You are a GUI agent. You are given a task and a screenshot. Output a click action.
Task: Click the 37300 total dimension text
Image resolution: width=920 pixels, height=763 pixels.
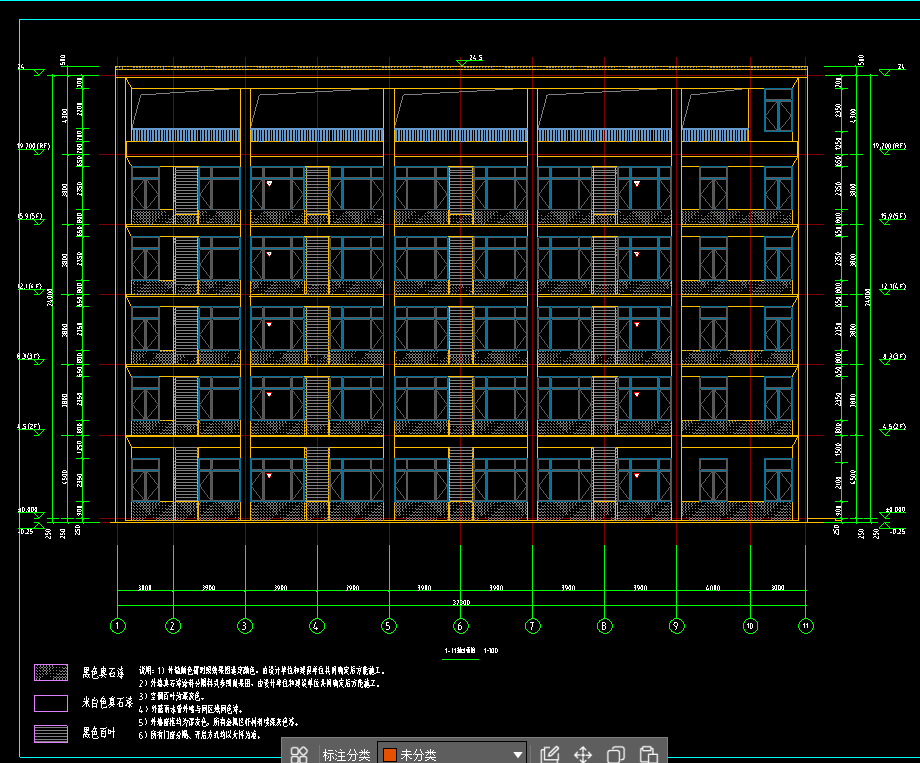tap(460, 603)
